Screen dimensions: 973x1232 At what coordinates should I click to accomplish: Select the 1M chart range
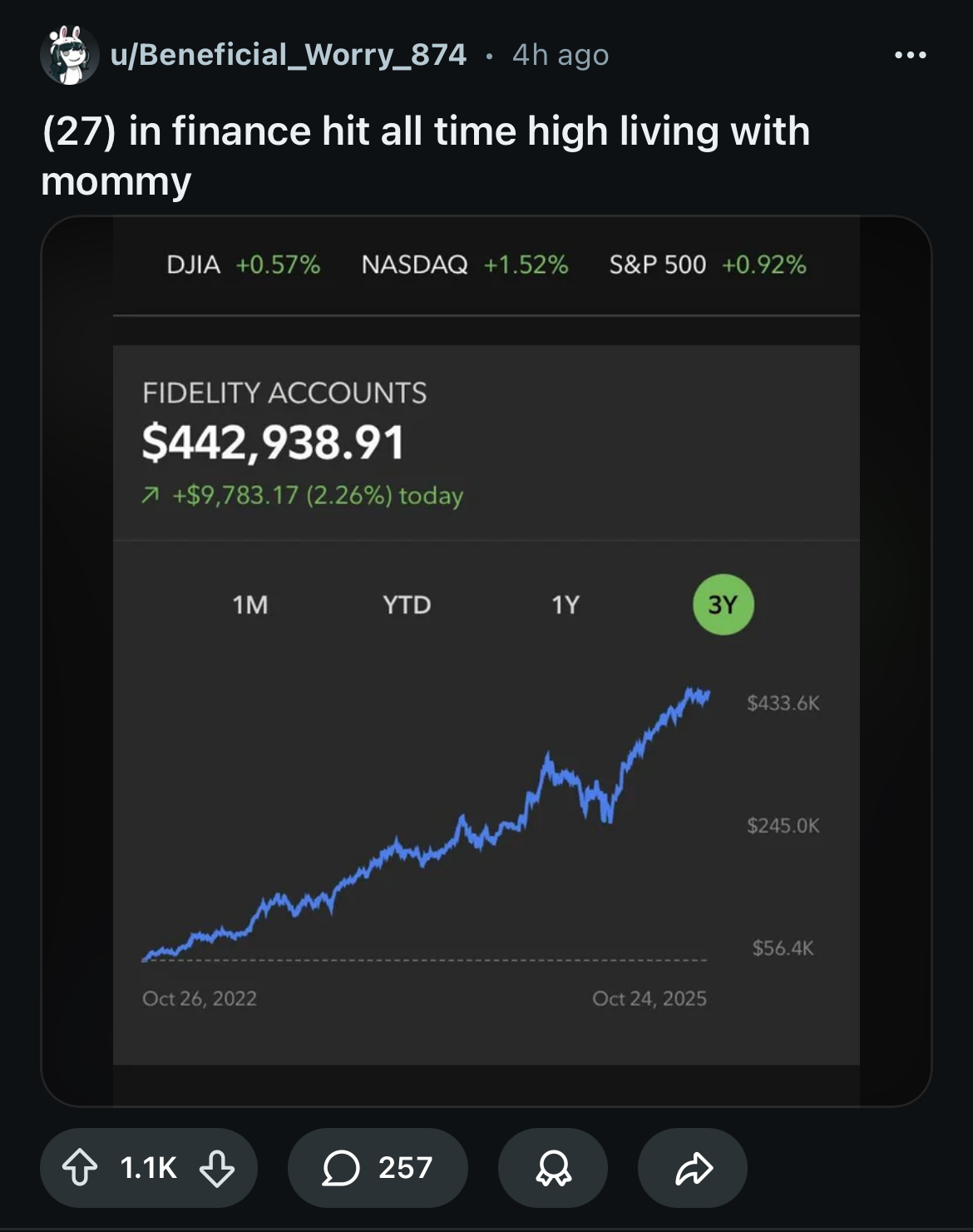pyautogui.click(x=250, y=605)
